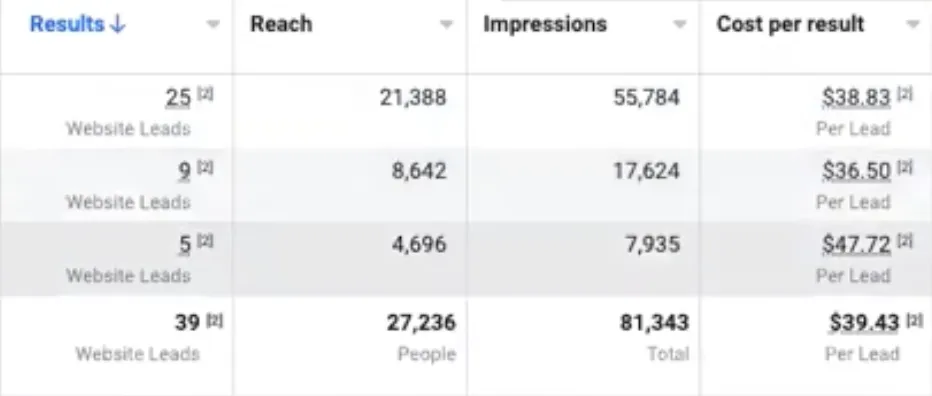Click the footnote icon beside $39.43
Viewport: 932px width, 396px height.
click(914, 320)
